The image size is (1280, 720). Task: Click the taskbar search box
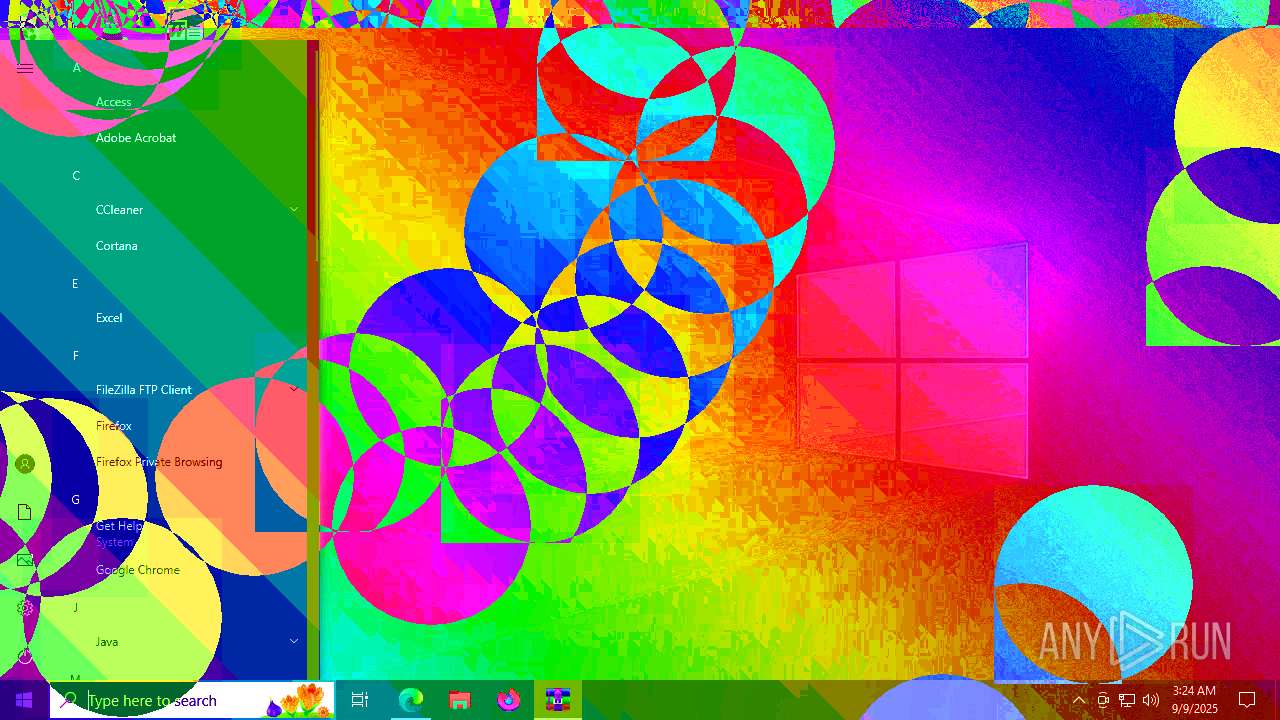[x=192, y=700]
